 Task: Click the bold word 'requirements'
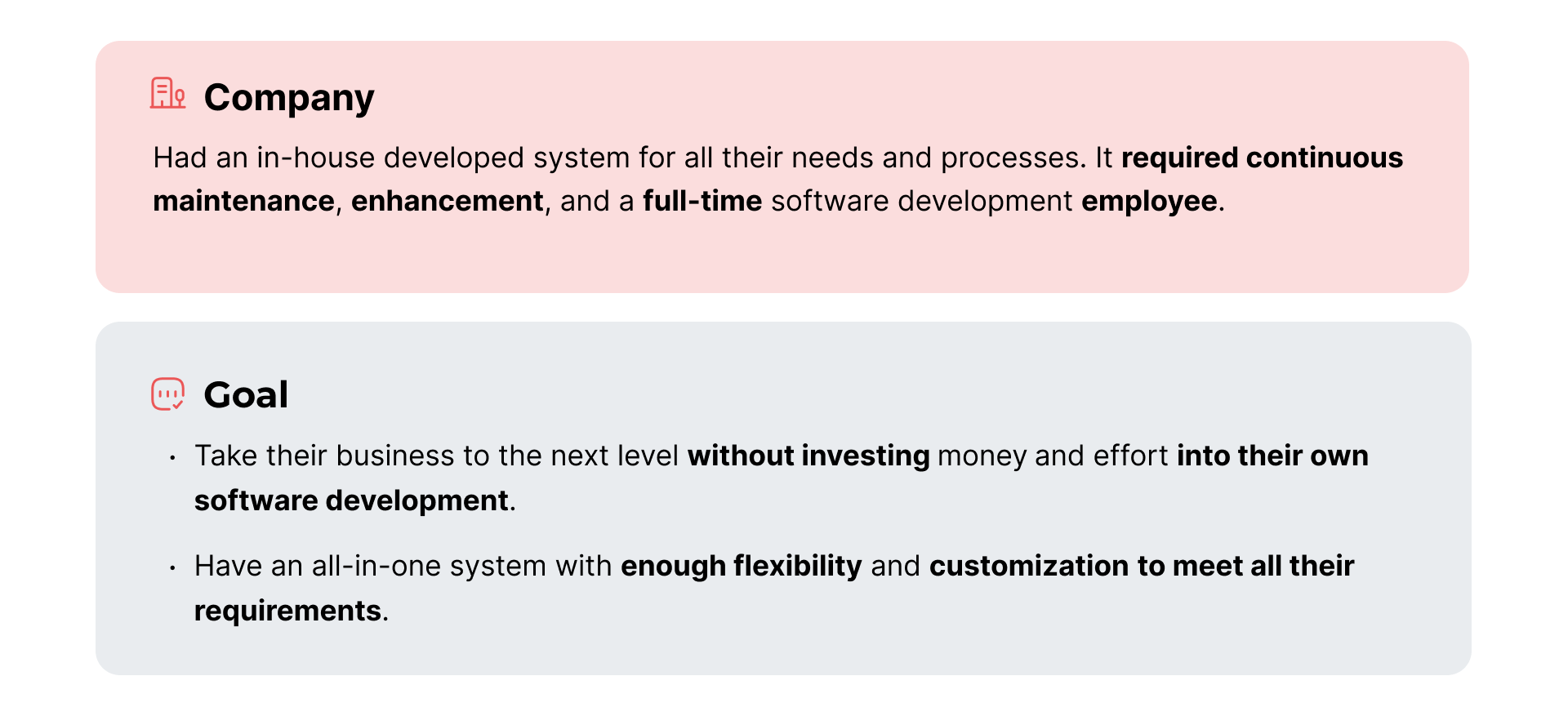coord(287,611)
